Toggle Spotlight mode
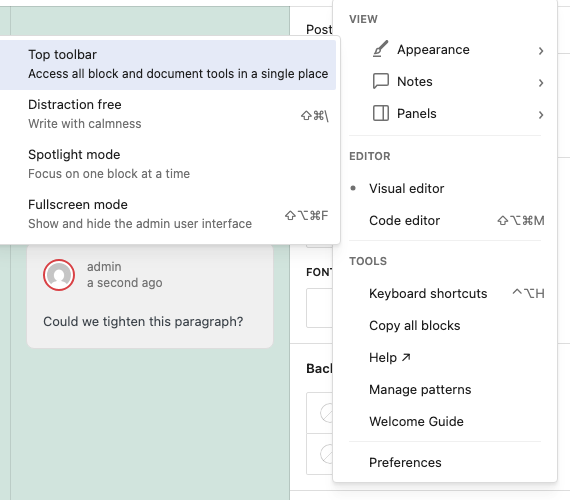 [x=168, y=164]
